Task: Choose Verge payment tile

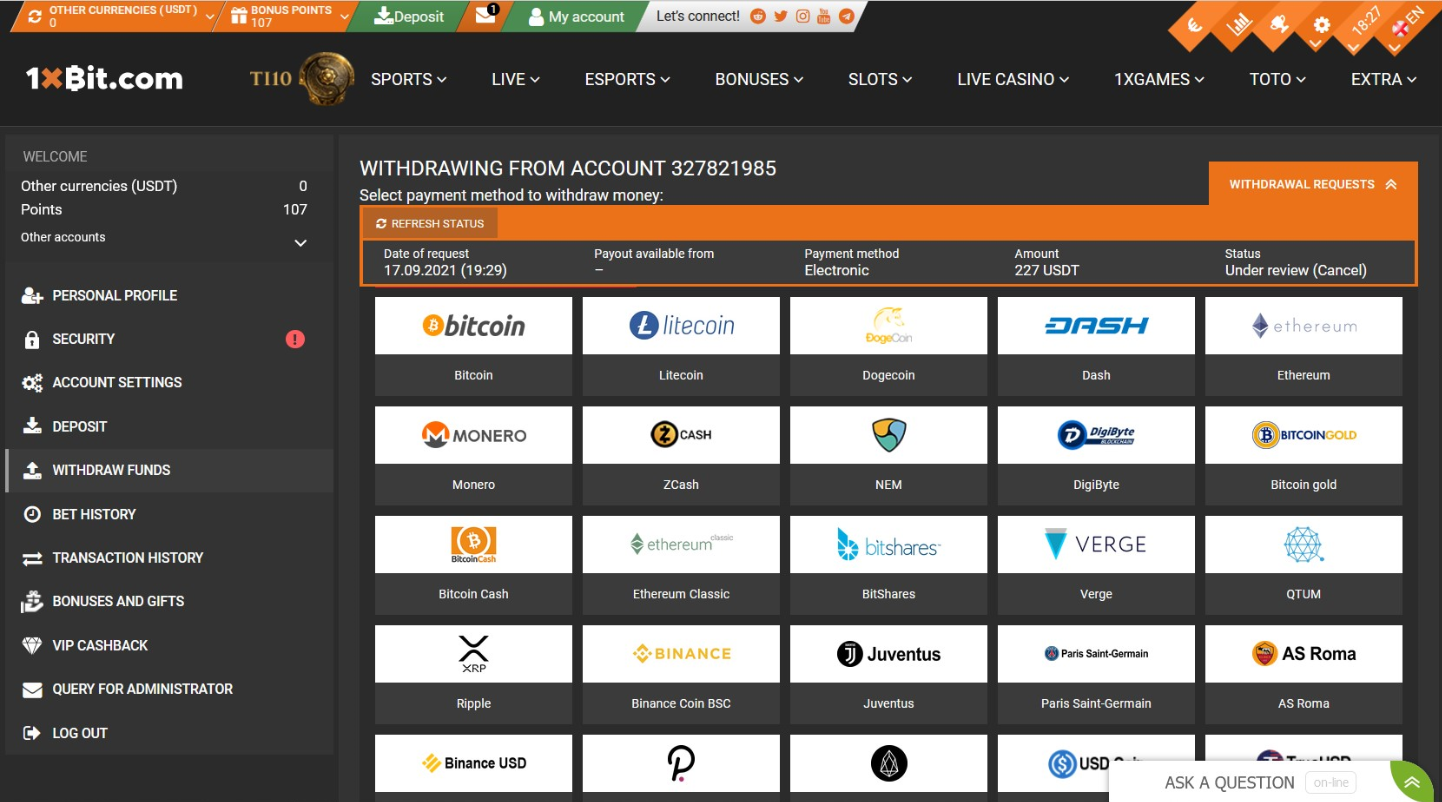Action: (1096, 565)
